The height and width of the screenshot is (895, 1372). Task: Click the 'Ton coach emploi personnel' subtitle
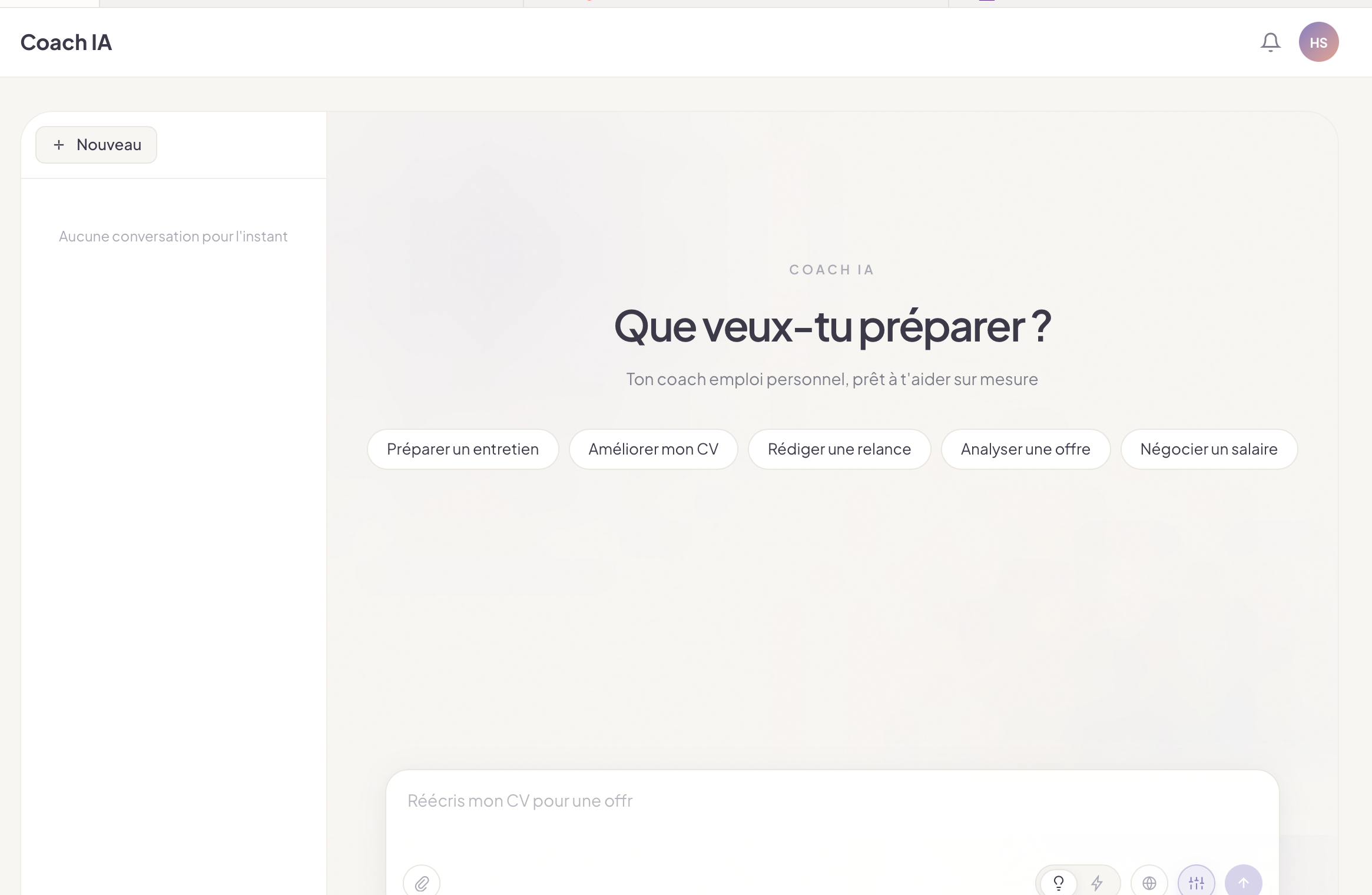click(x=831, y=379)
